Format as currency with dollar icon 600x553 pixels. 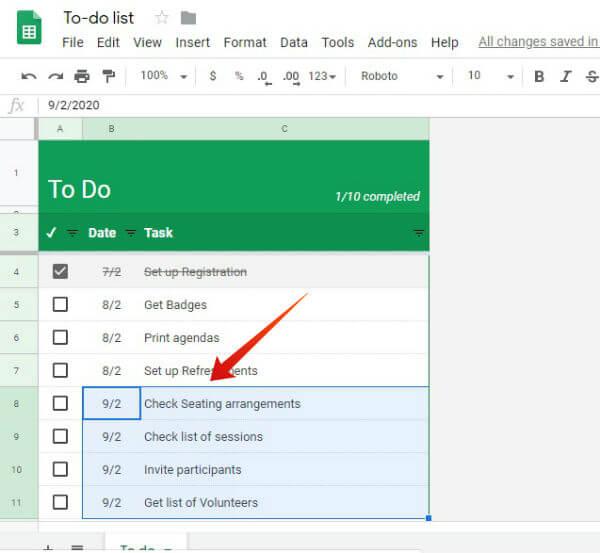point(213,76)
